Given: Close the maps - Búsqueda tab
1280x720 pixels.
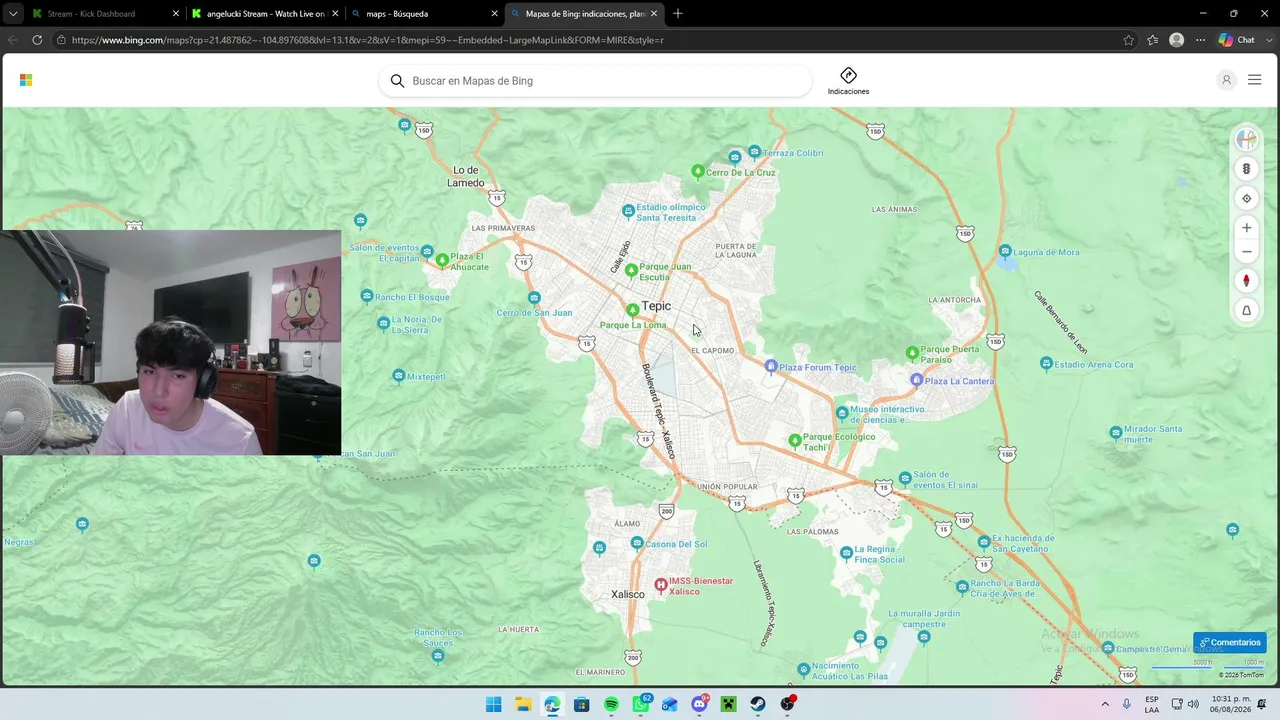Looking at the screenshot, I should point(494,14).
